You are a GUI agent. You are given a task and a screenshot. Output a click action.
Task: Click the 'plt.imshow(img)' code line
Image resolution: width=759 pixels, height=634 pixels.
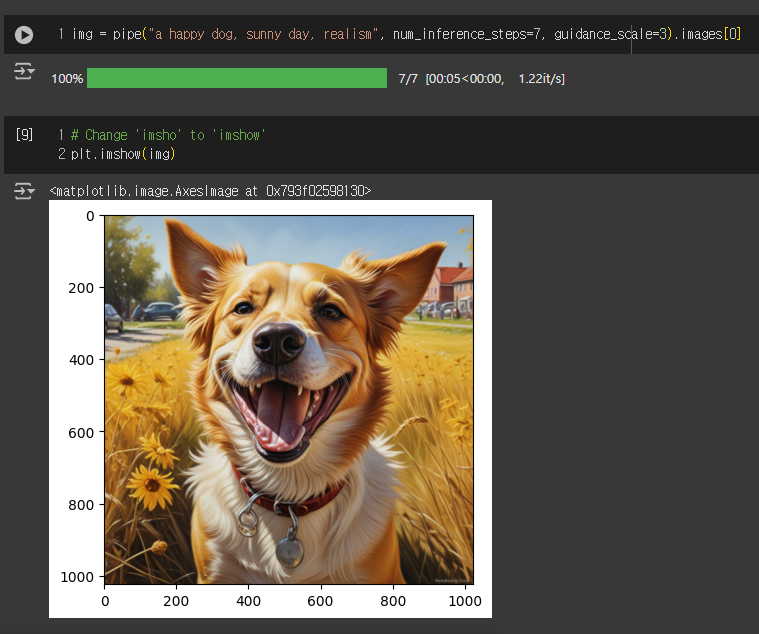(x=123, y=154)
